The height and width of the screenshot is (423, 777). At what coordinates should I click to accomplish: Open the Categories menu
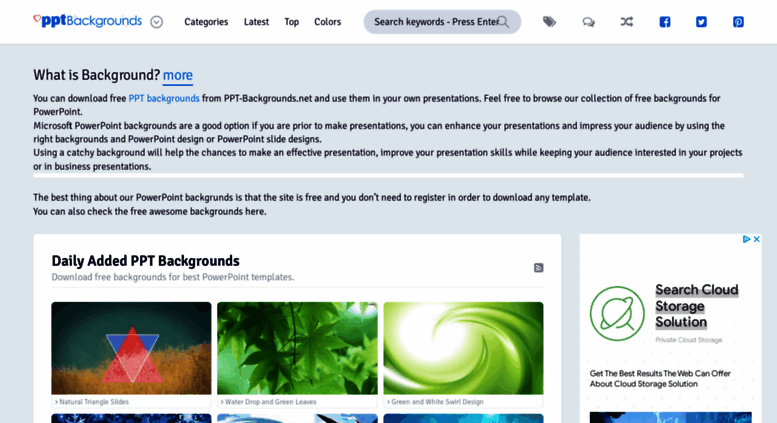206,22
